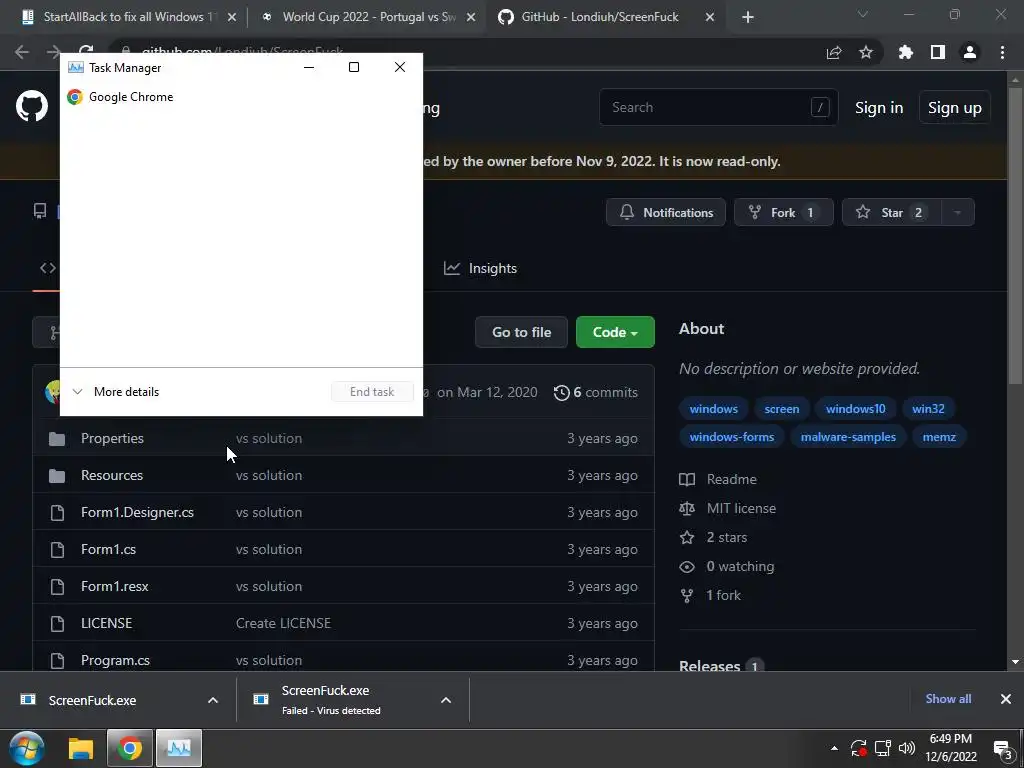Click the windows10 topic tag
The image size is (1024, 768).
[856, 409]
